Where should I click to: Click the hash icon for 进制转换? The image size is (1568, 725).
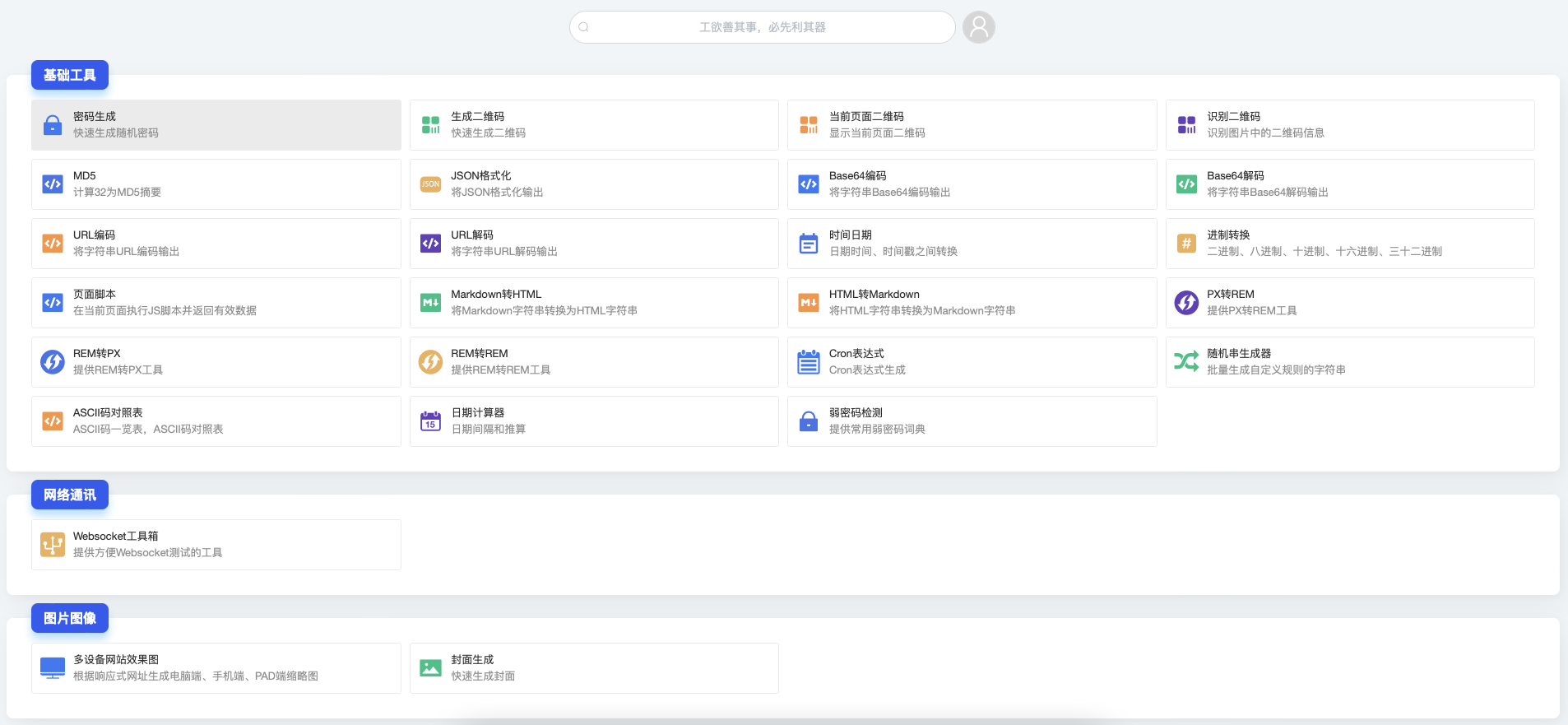(1186, 244)
